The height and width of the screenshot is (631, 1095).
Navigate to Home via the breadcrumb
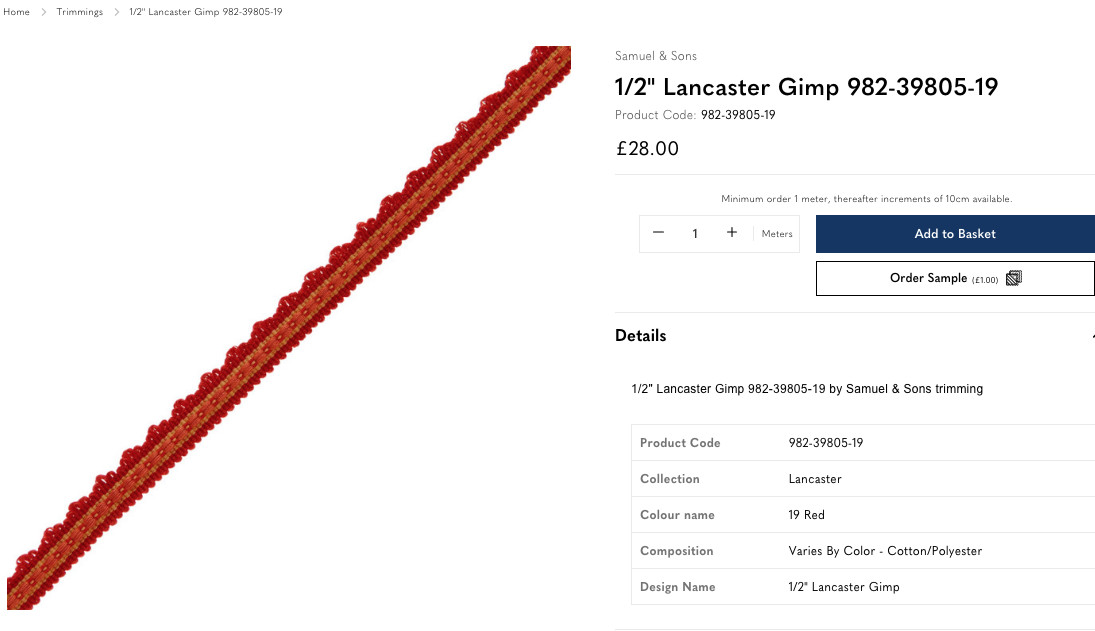pos(16,12)
